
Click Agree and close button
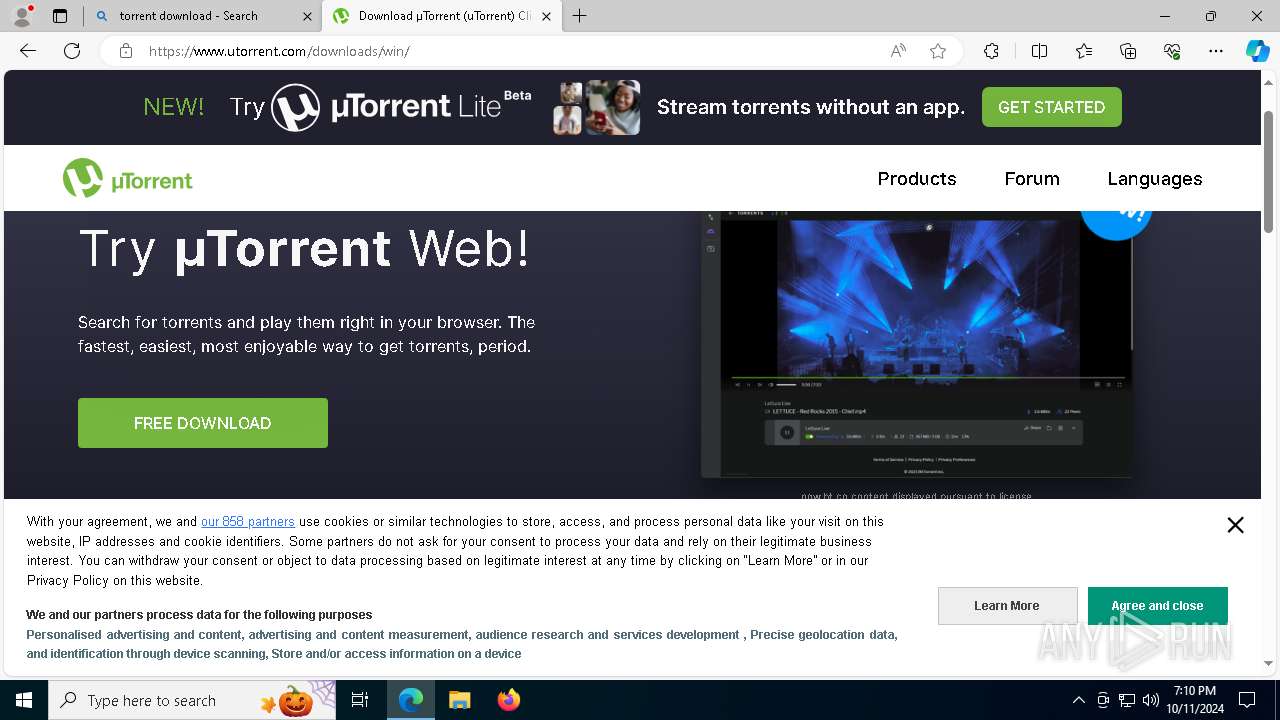tap(1157, 606)
